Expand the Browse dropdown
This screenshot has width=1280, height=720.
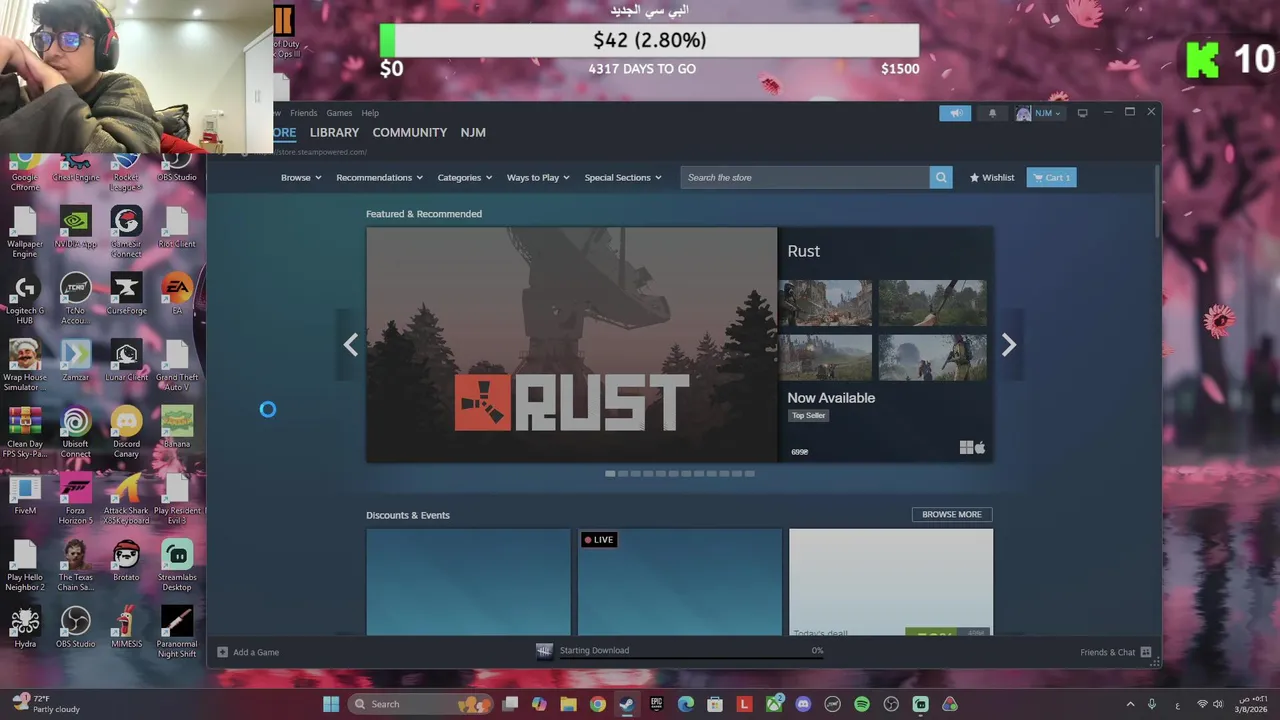pyautogui.click(x=301, y=177)
